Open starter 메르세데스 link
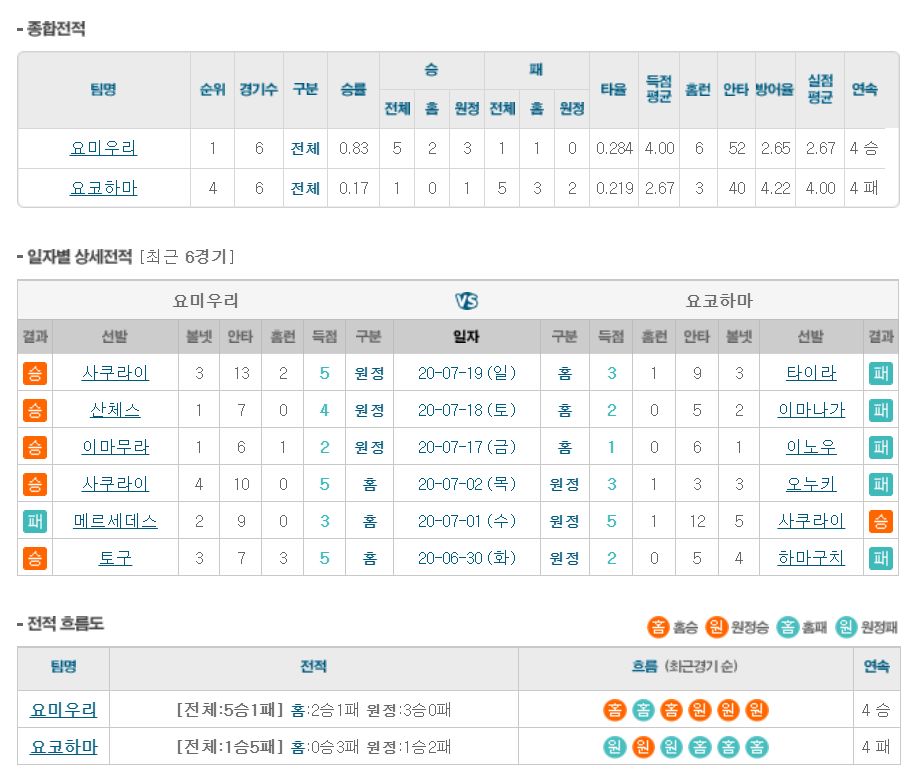Screen dimensions: 920x783 tap(115, 521)
